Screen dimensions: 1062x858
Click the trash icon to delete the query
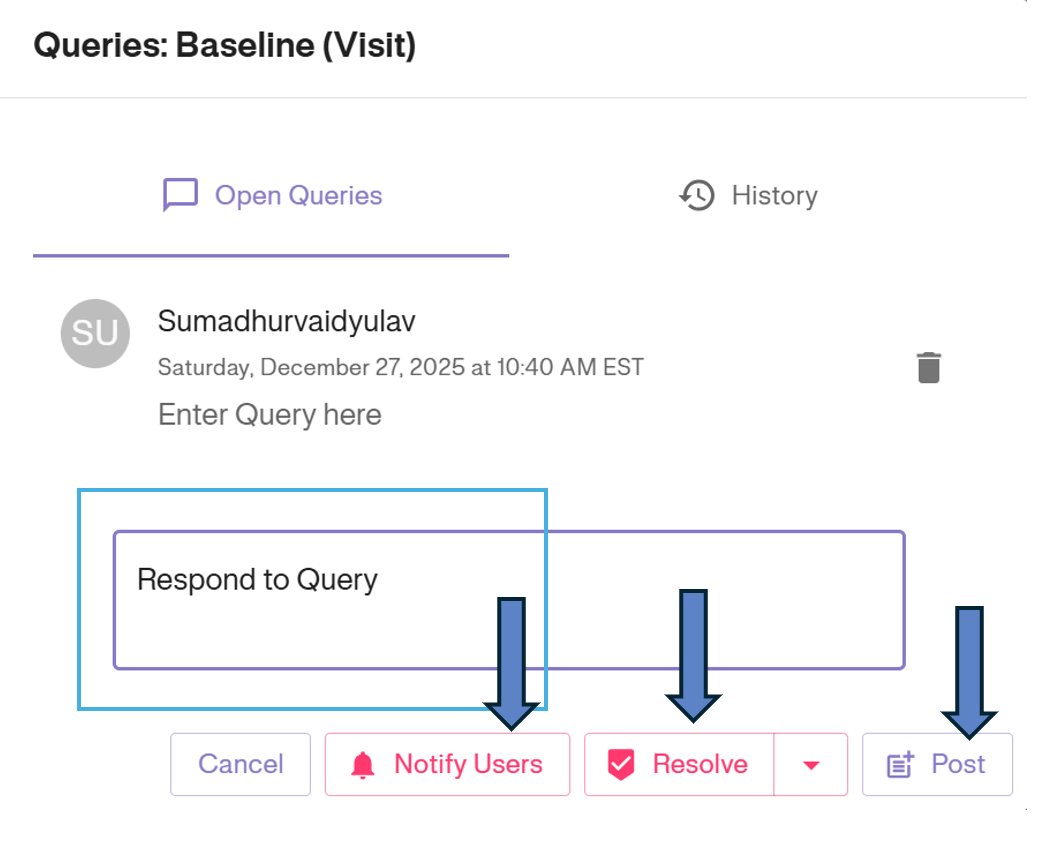point(928,367)
